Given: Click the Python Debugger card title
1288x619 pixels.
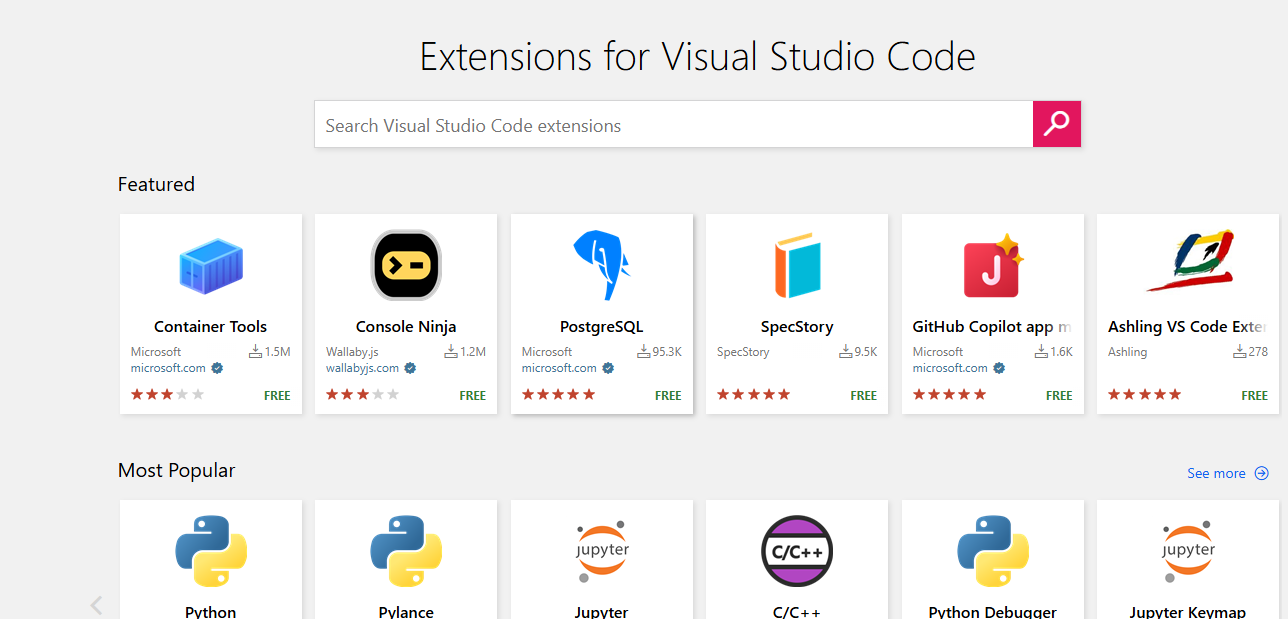Looking at the screenshot, I should [993, 612].
